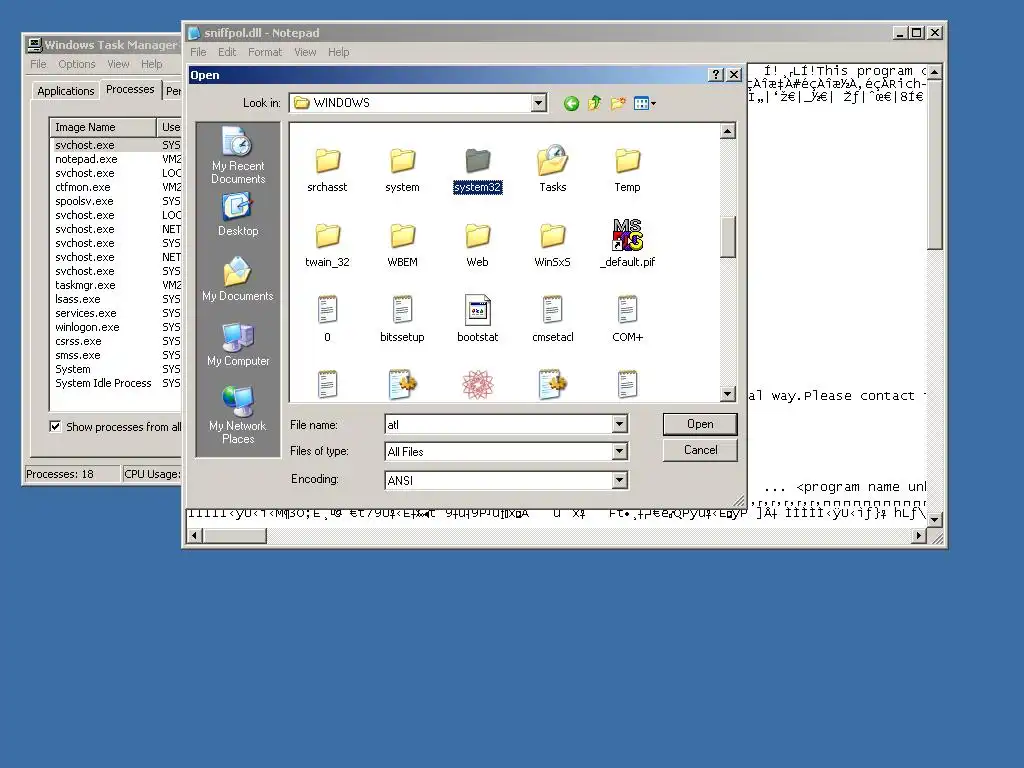
Task: Click Notepad vertical scrollbar down arrow
Action: click(x=935, y=520)
